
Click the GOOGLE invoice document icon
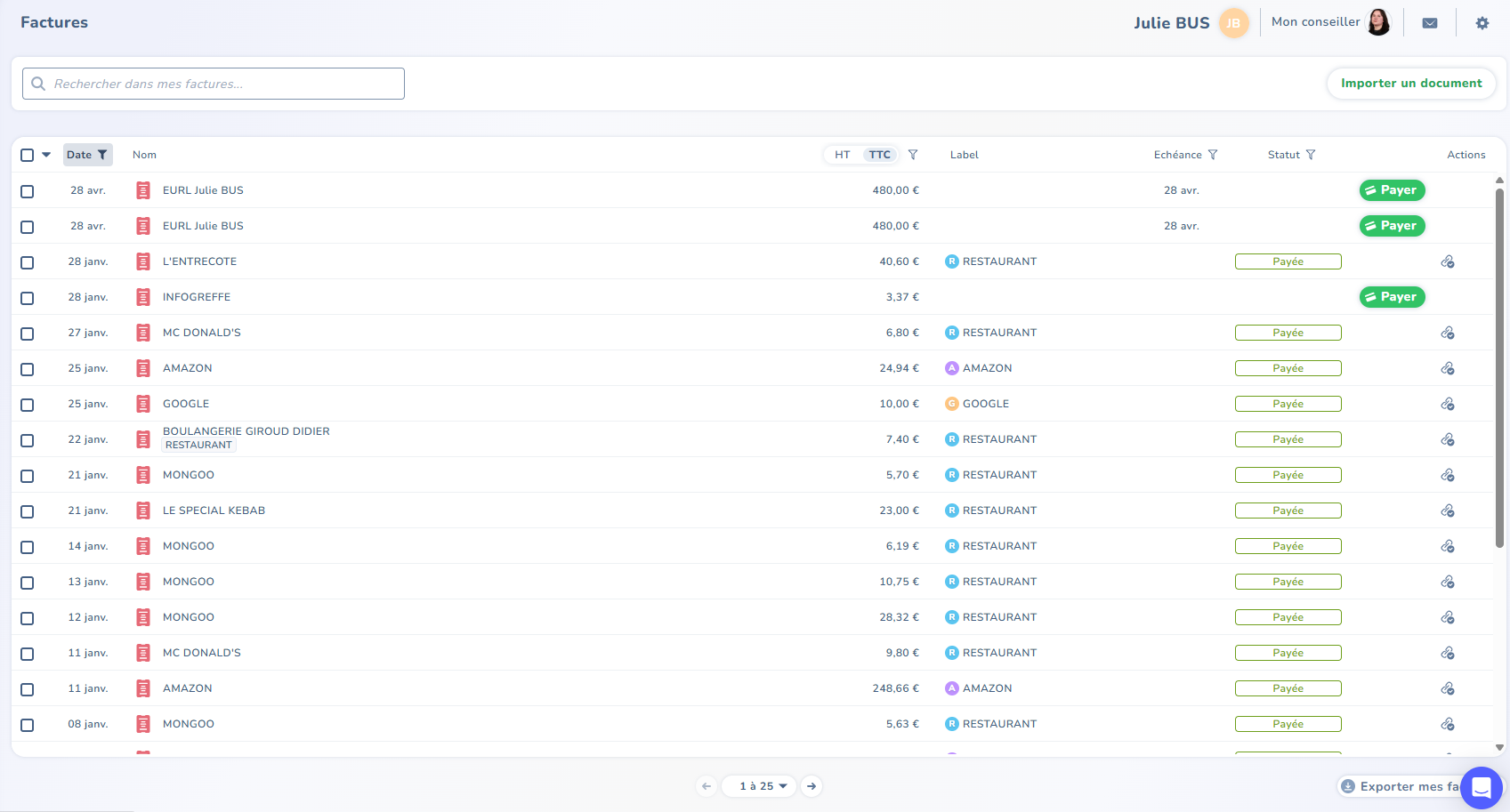pos(143,404)
